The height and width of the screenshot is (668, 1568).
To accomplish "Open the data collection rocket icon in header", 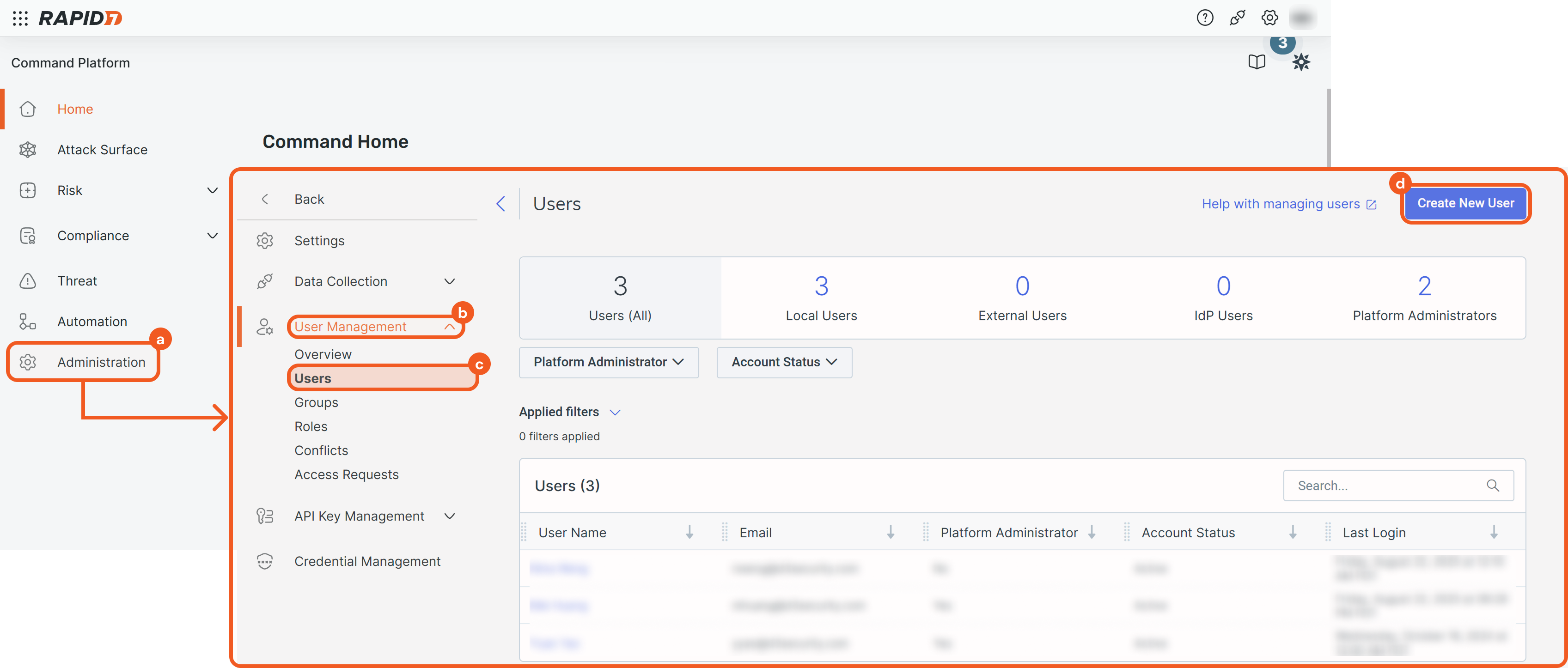I will click(x=1237, y=18).
